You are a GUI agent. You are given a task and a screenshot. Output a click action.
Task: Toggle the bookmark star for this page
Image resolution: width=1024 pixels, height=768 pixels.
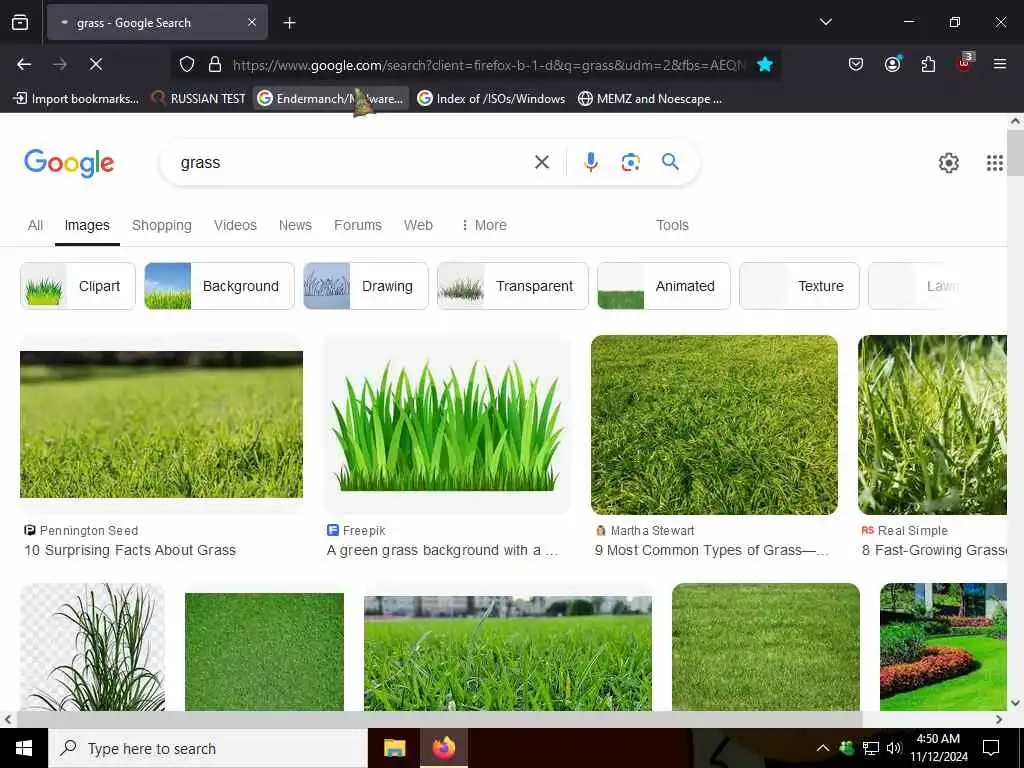pos(765,64)
